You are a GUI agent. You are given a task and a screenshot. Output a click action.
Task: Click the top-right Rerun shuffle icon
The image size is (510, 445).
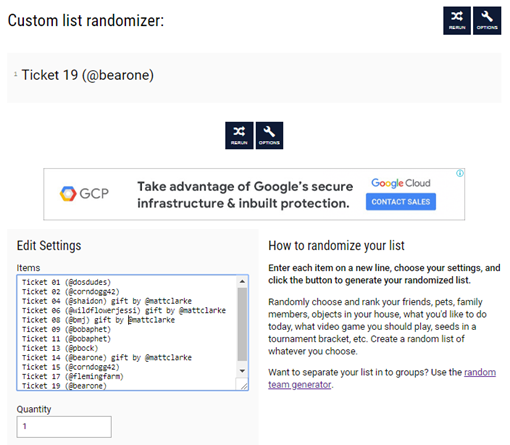pyautogui.click(x=457, y=20)
